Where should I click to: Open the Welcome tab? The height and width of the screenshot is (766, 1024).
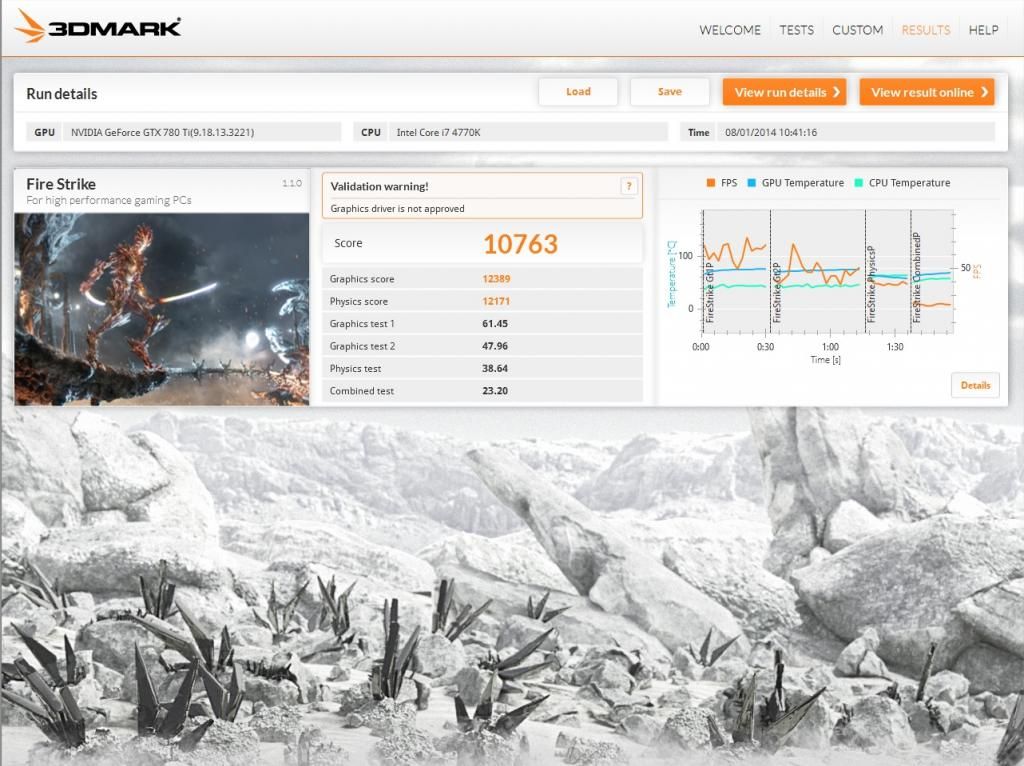pos(729,30)
